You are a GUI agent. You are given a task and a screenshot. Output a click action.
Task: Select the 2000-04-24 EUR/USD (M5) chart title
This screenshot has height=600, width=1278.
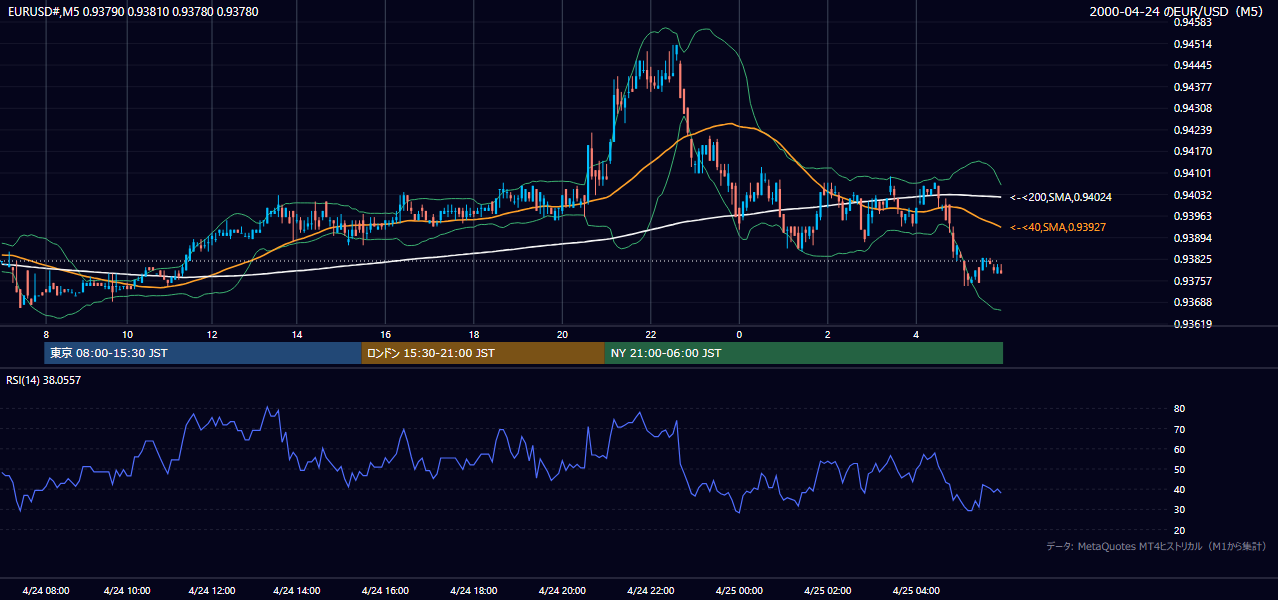coord(1177,12)
